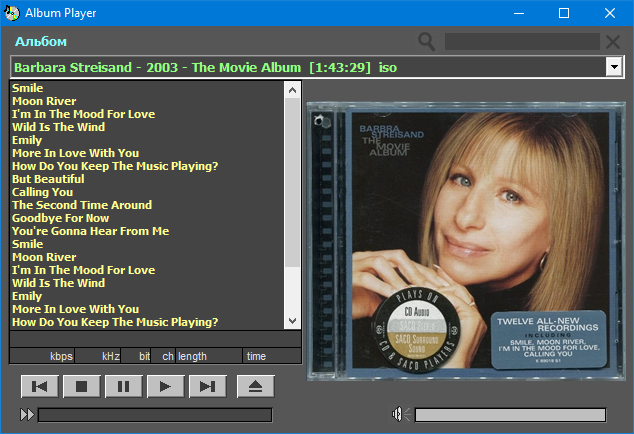Click the length info field
634x434 pixels.
(209, 356)
